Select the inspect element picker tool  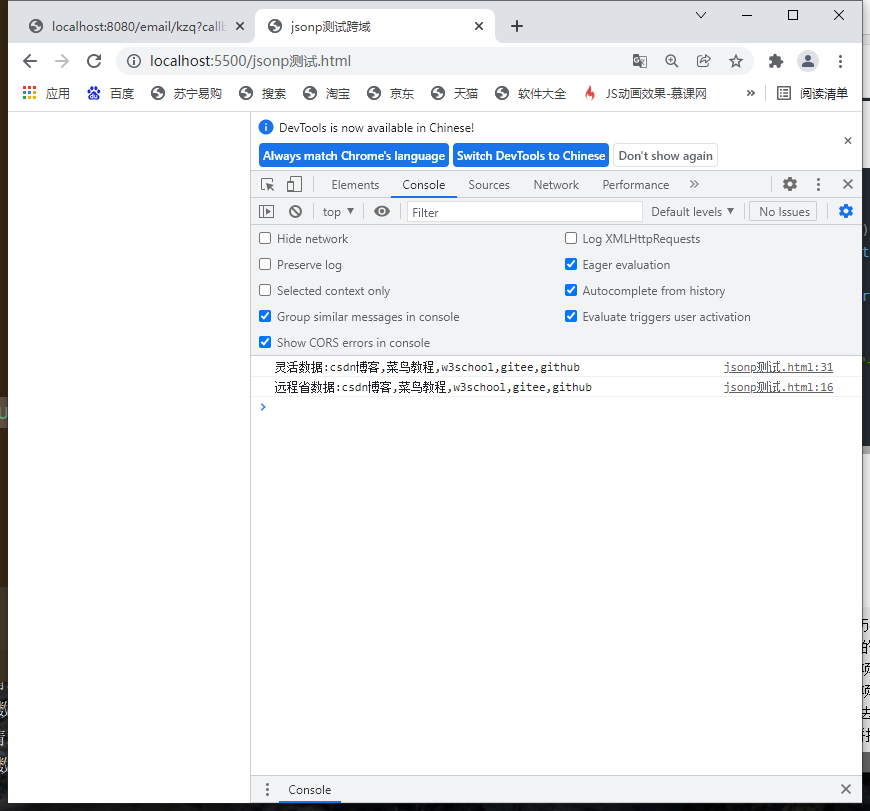pyautogui.click(x=268, y=184)
